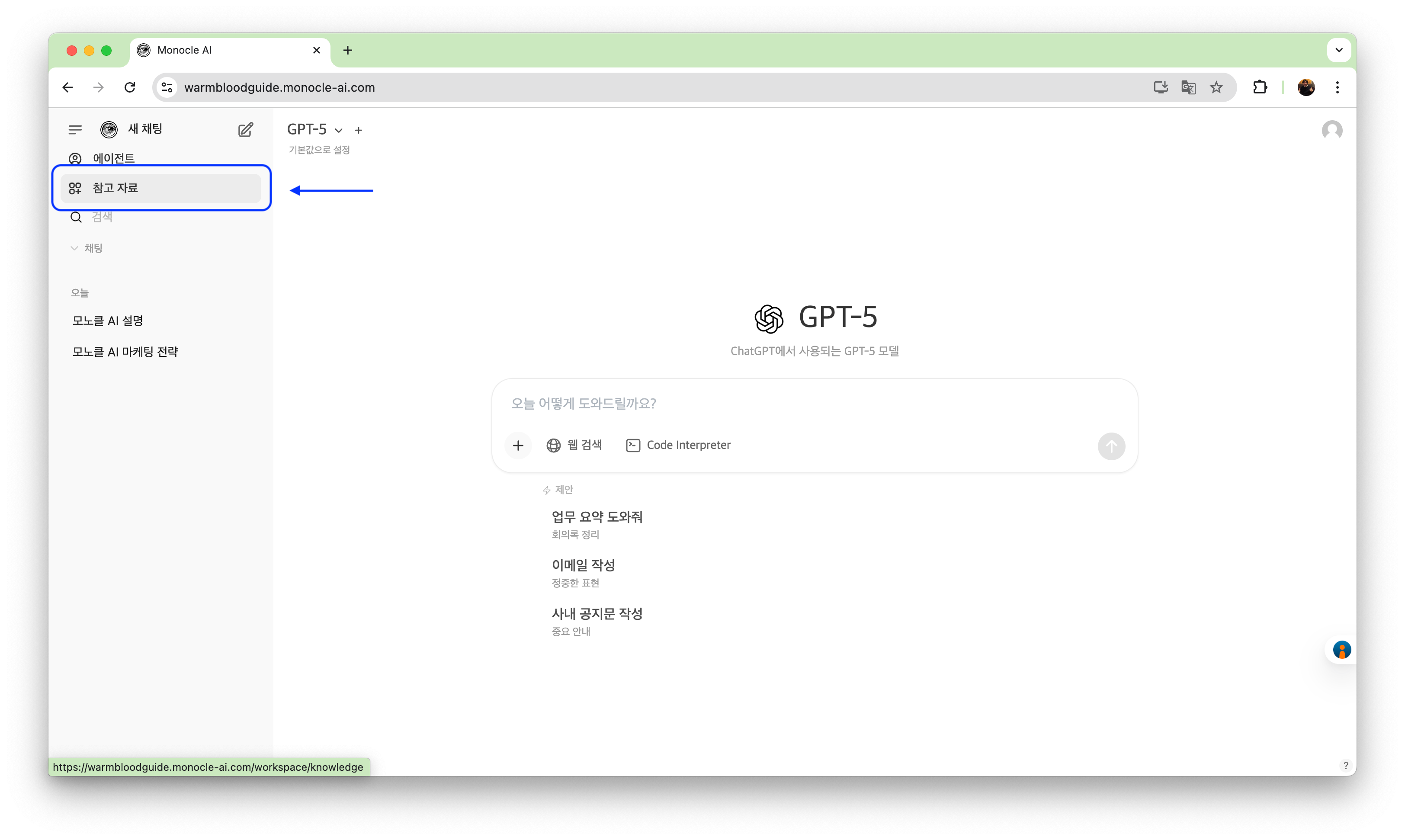Click the new chat compose icon

pyautogui.click(x=245, y=130)
